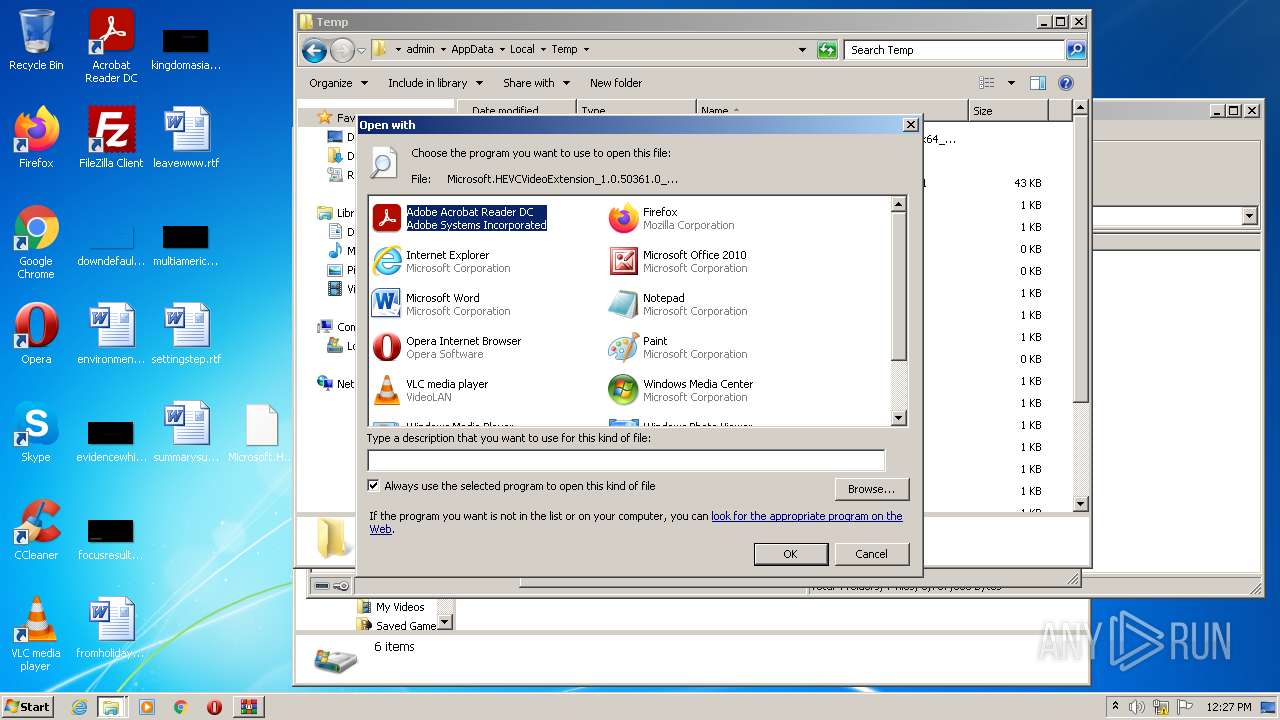
Task: Select VLC media player desktop shortcut
Action: coord(36,634)
